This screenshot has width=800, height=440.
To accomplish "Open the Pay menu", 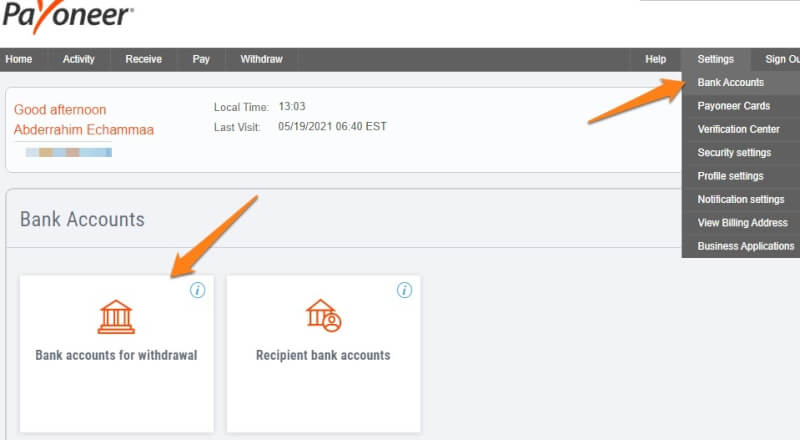I will coord(201,59).
